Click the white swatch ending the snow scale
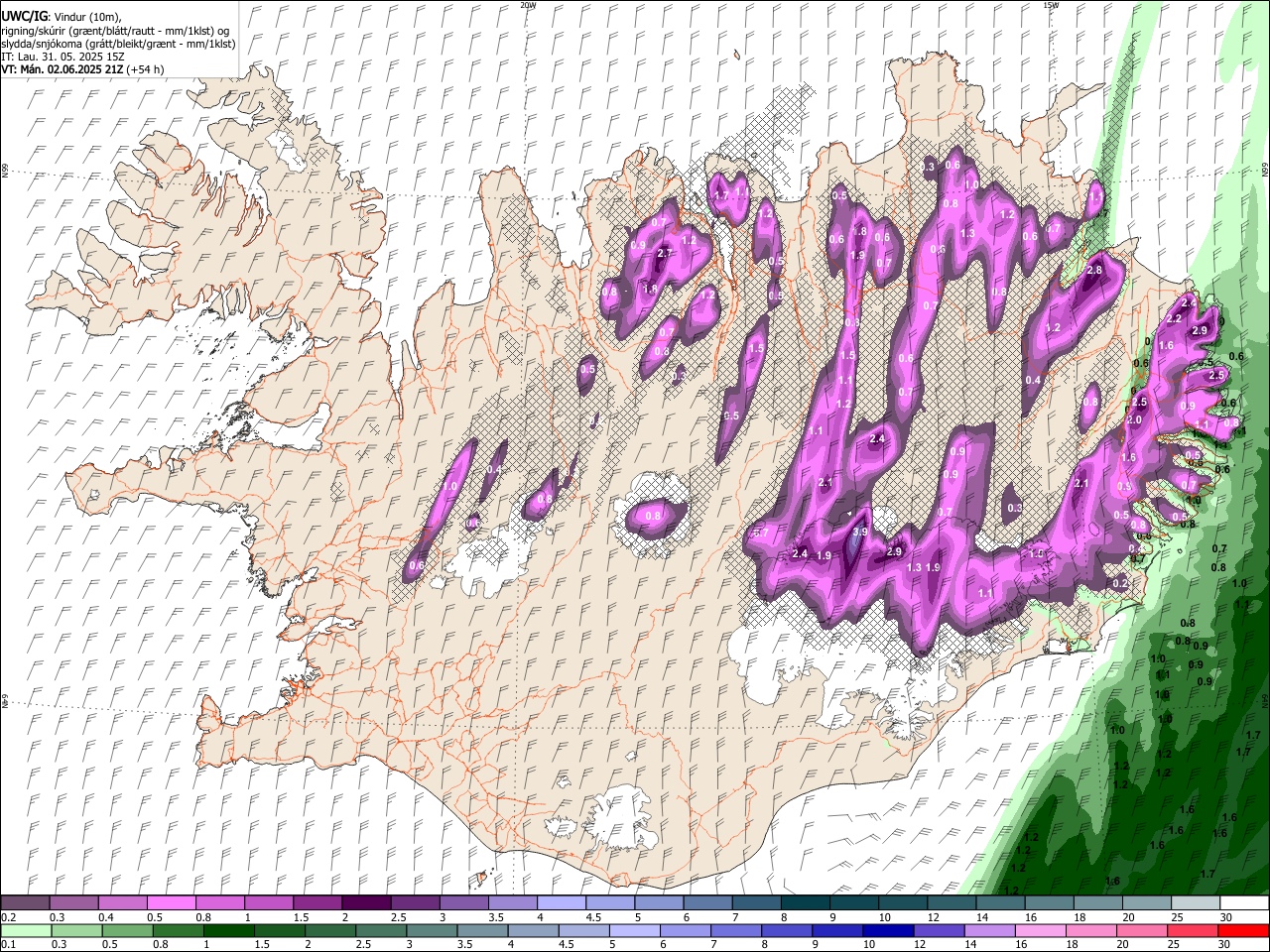Viewport: 1270px width, 952px height. click(x=1243, y=903)
